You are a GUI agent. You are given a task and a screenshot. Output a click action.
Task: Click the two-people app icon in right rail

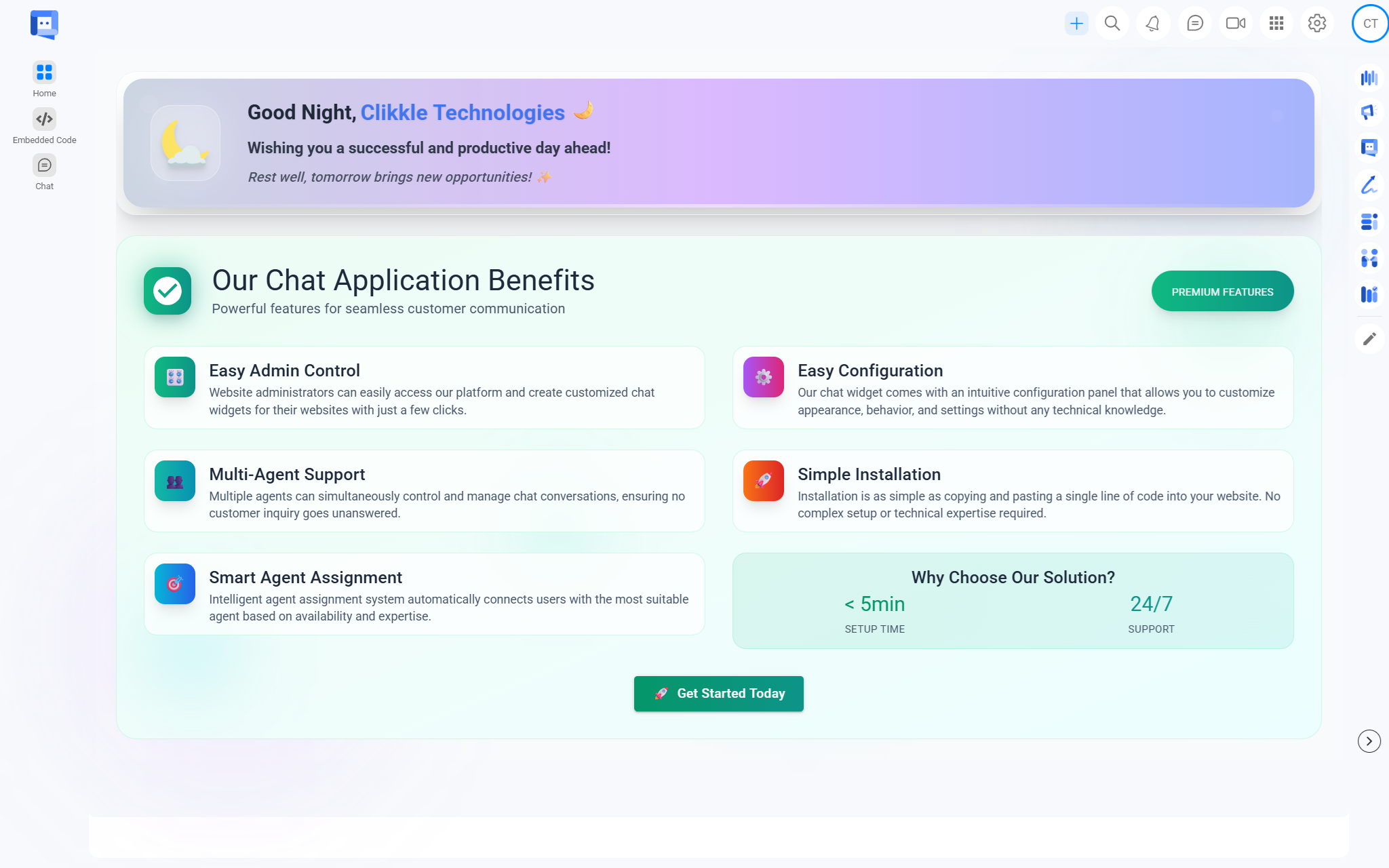click(x=1369, y=258)
